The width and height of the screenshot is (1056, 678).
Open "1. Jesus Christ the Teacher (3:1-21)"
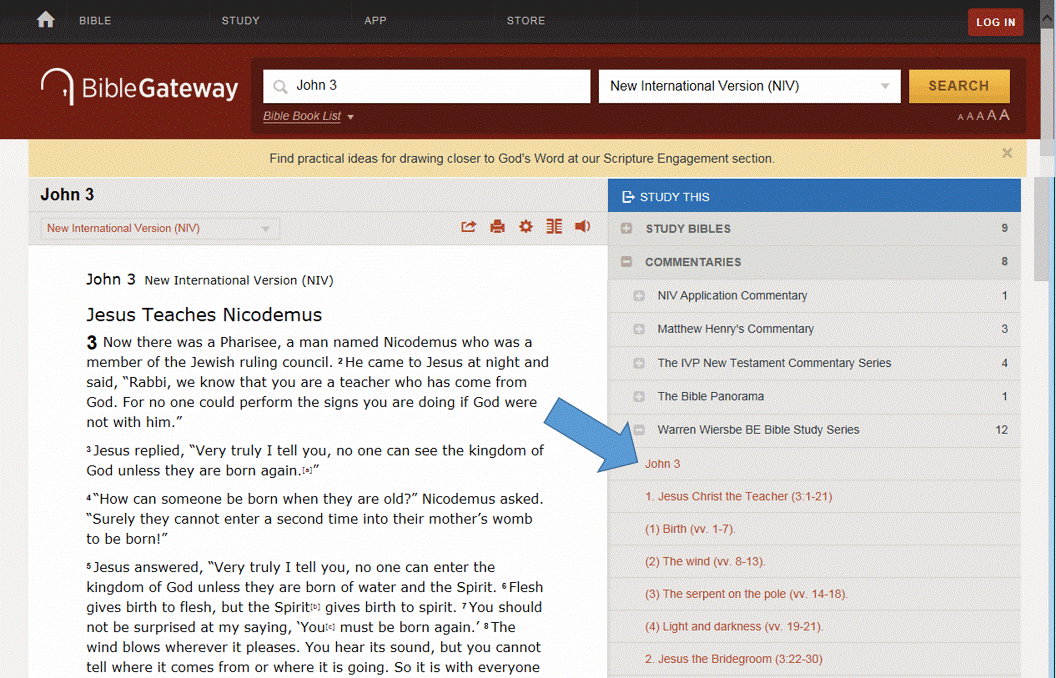tap(739, 496)
